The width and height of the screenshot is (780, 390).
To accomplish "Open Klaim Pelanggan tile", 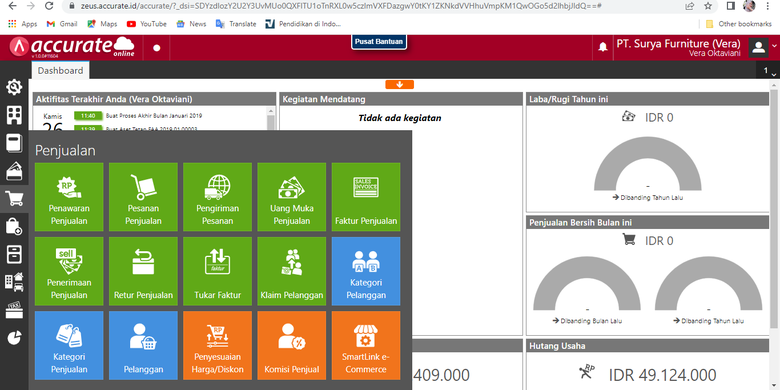I will 292,271.
